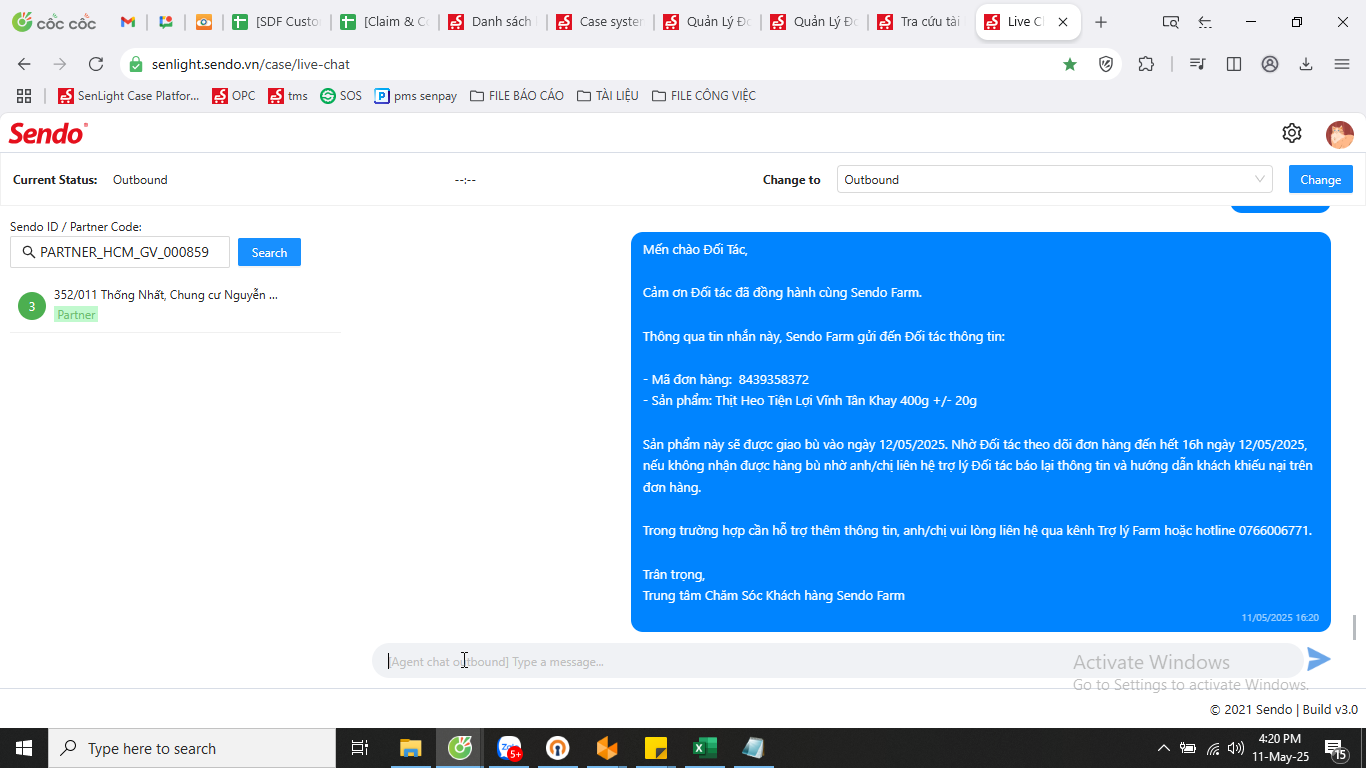Close the Live Chat tab

pos(1063,22)
